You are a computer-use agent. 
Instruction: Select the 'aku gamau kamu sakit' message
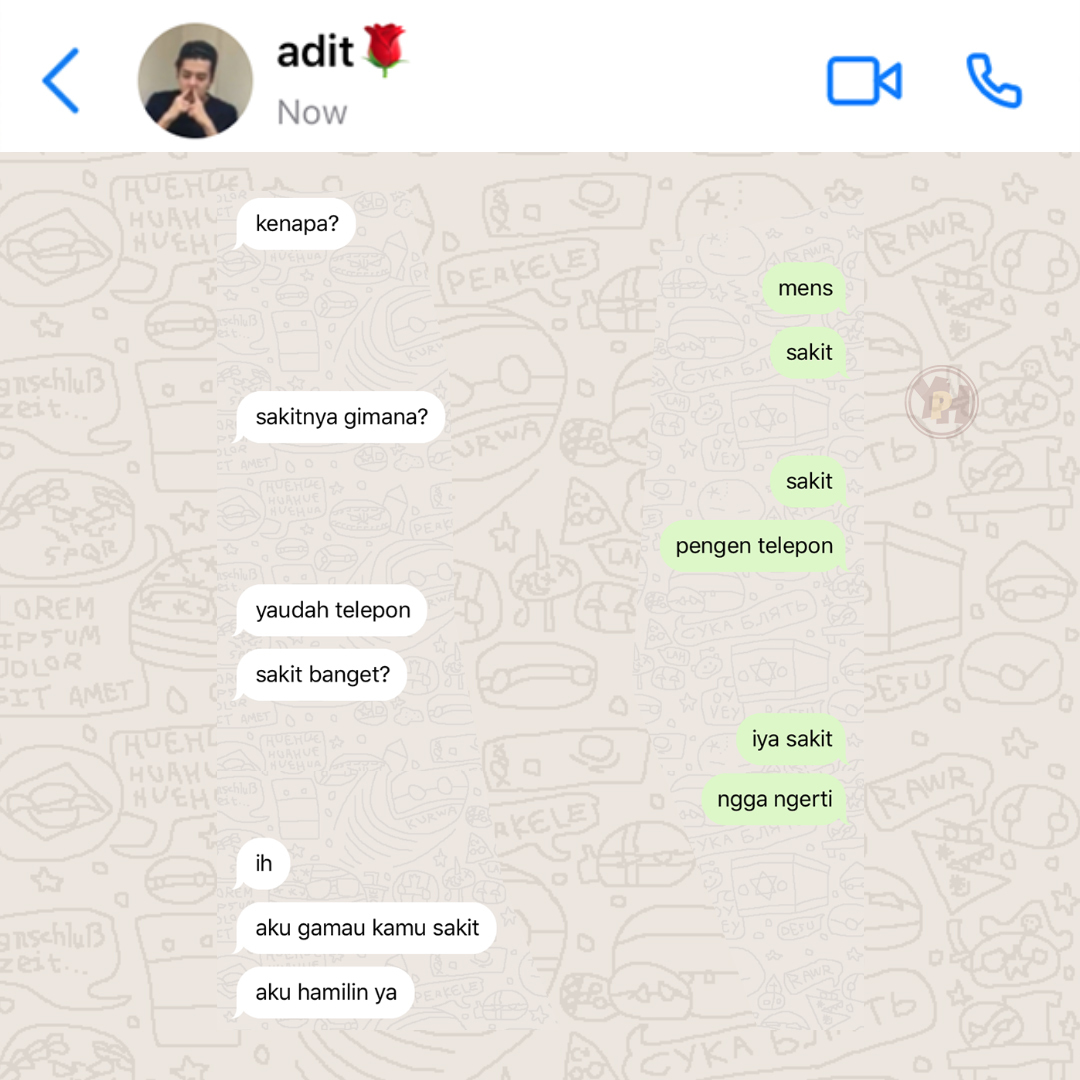(366, 928)
